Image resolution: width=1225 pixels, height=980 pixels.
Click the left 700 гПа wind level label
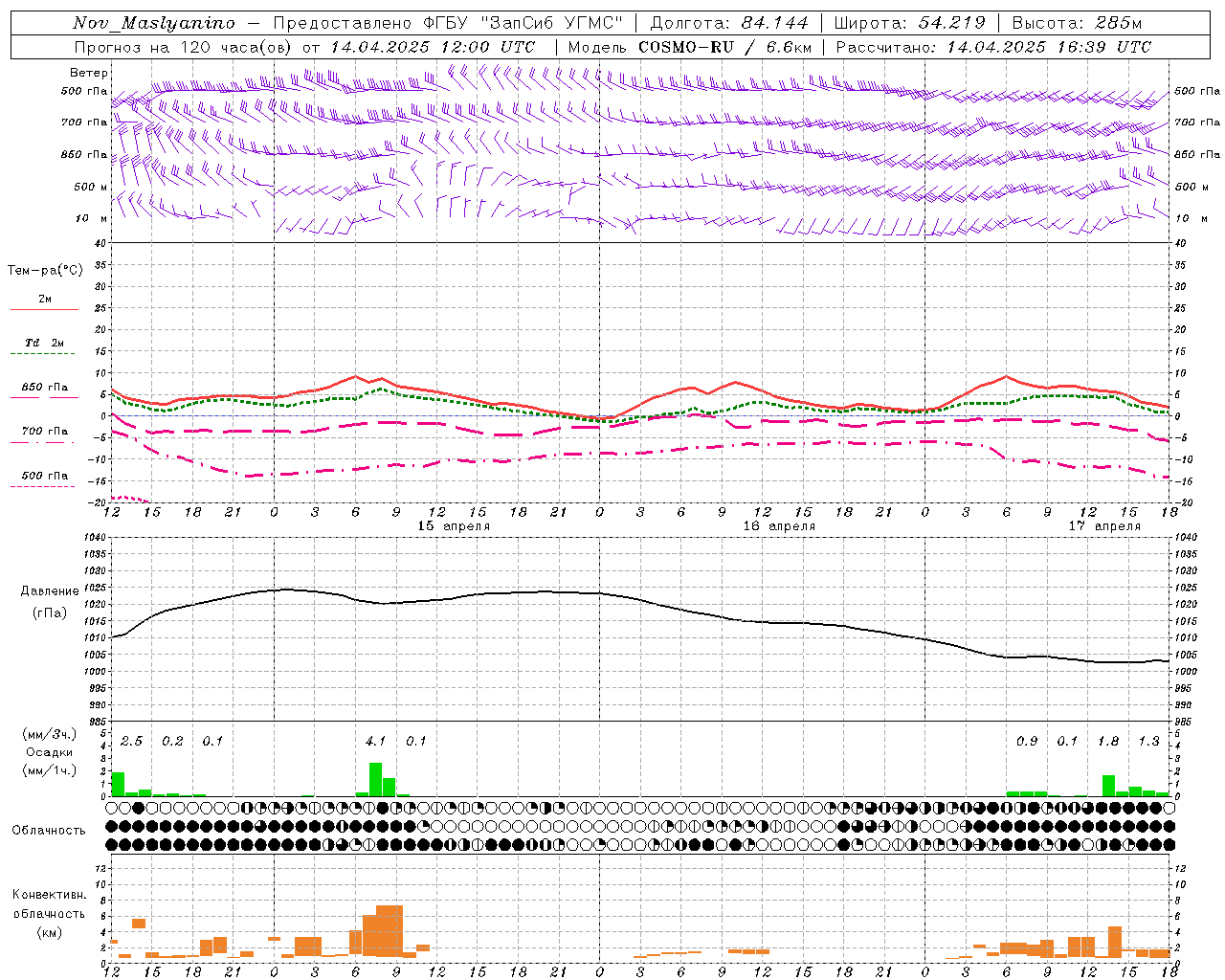click(x=84, y=122)
